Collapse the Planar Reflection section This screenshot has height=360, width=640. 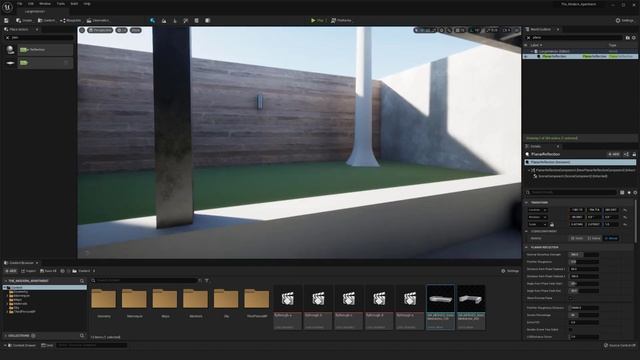(x=527, y=247)
